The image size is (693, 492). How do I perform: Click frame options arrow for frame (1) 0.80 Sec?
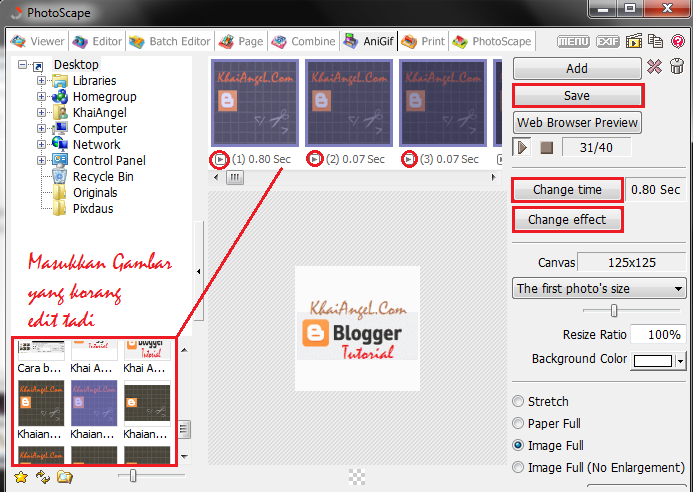220,159
